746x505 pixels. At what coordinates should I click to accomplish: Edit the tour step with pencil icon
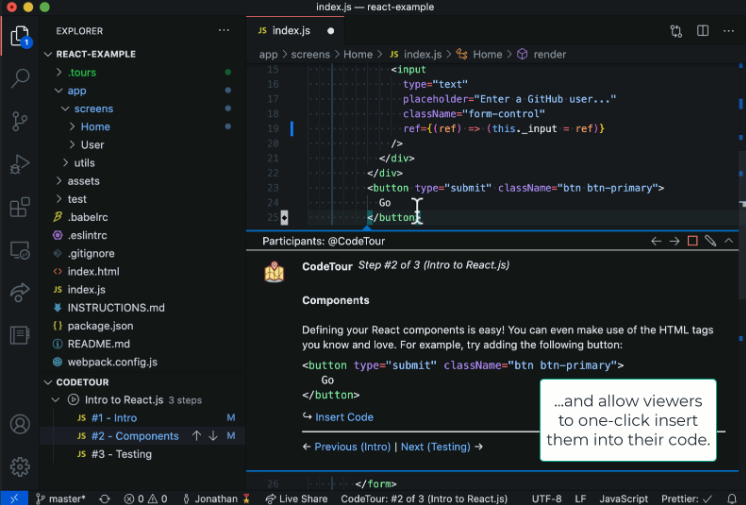tap(710, 241)
